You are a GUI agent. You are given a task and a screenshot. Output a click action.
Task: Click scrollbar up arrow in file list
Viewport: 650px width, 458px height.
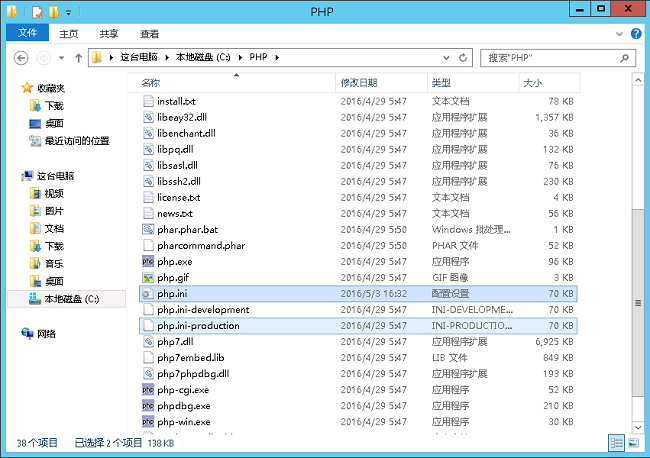[x=638, y=80]
